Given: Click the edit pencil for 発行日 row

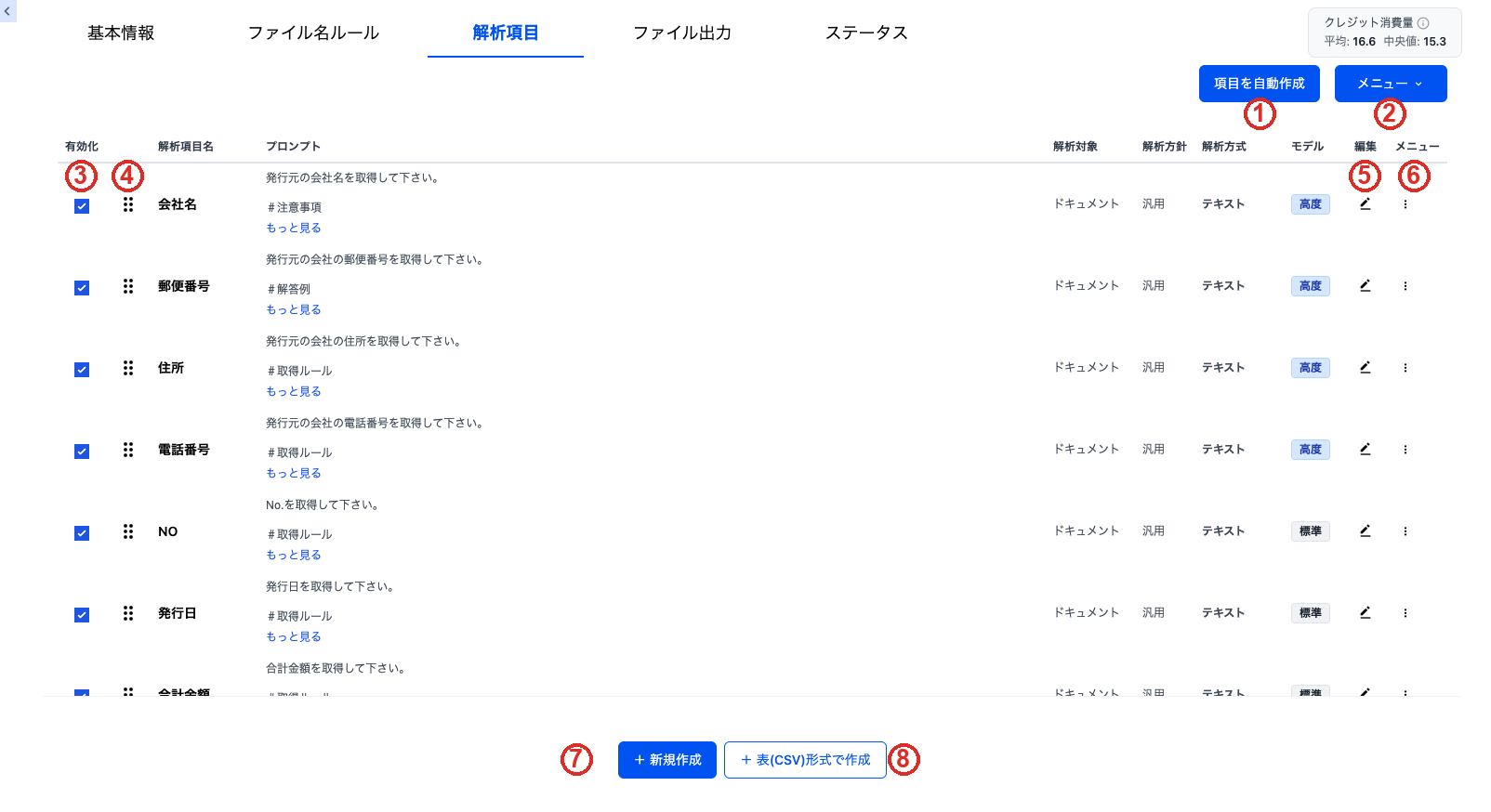Looking at the screenshot, I should coord(1365,613).
